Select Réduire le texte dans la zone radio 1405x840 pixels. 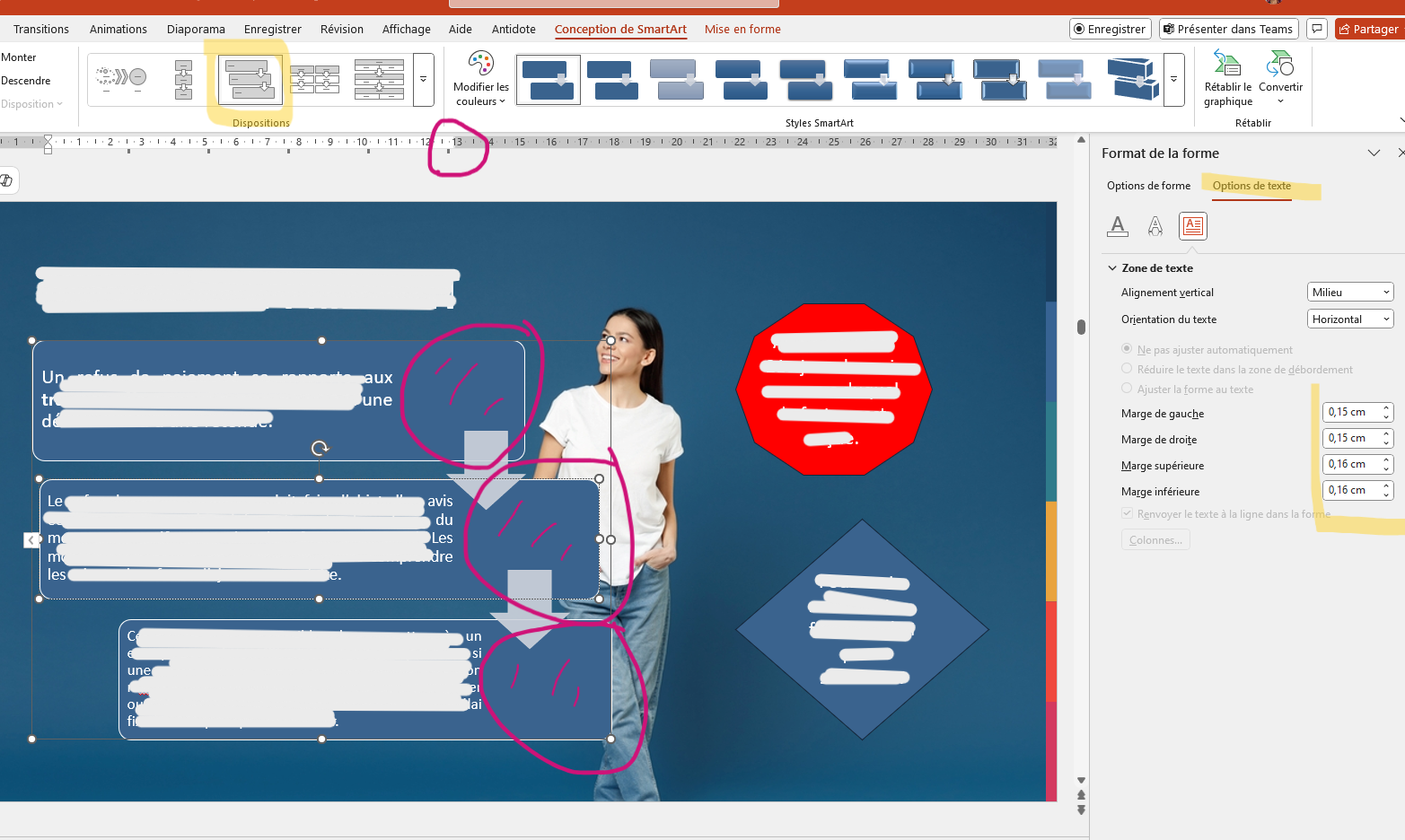(x=1127, y=368)
